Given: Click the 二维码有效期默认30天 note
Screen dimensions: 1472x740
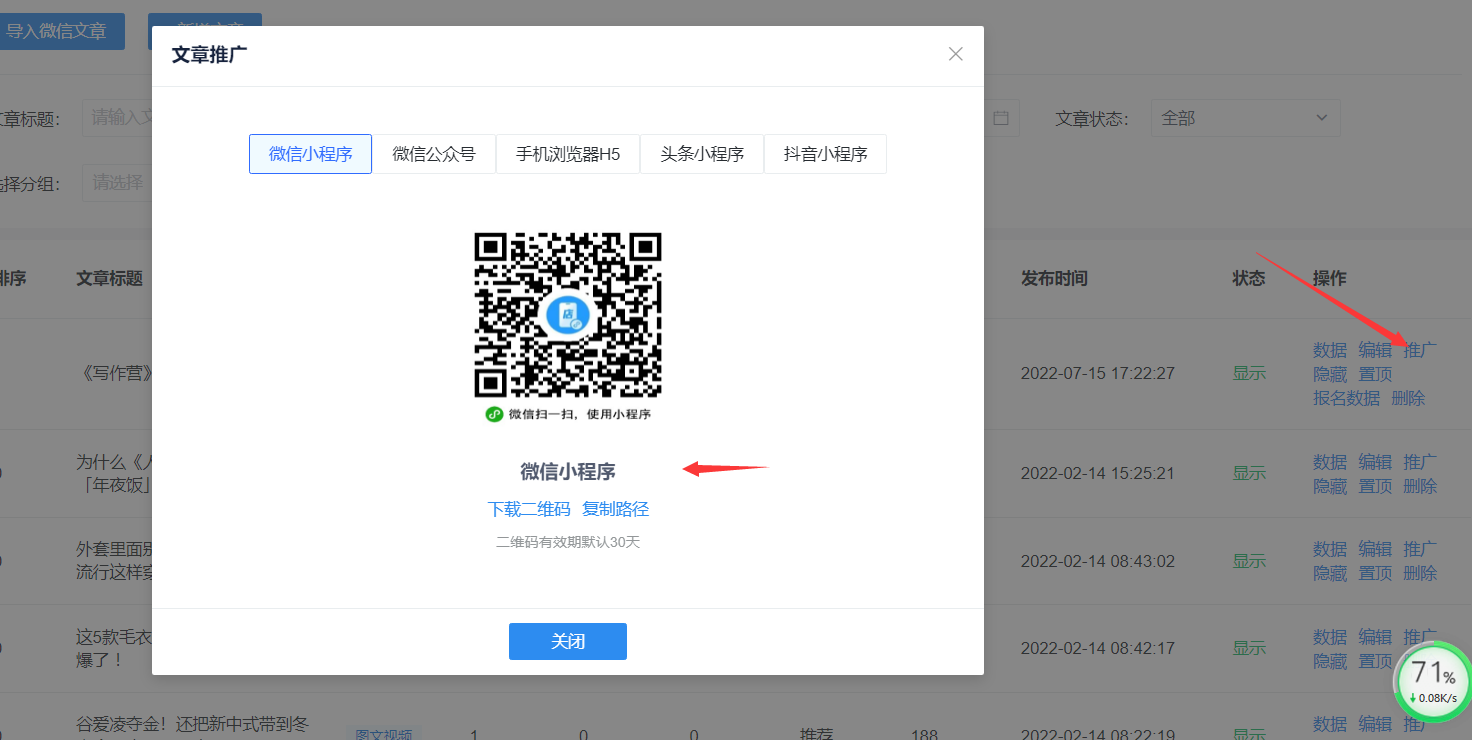Looking at the screenshot, I should (x=568, y=542).
